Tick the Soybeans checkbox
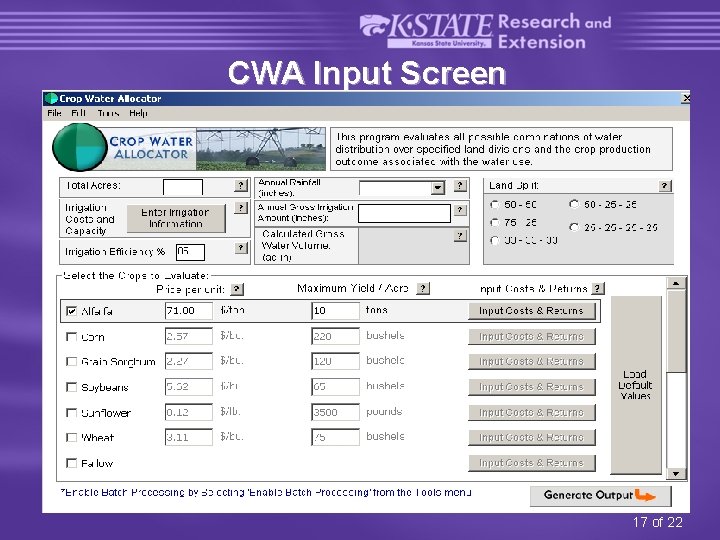Screen dimensions: 720x540 point(71,387)
